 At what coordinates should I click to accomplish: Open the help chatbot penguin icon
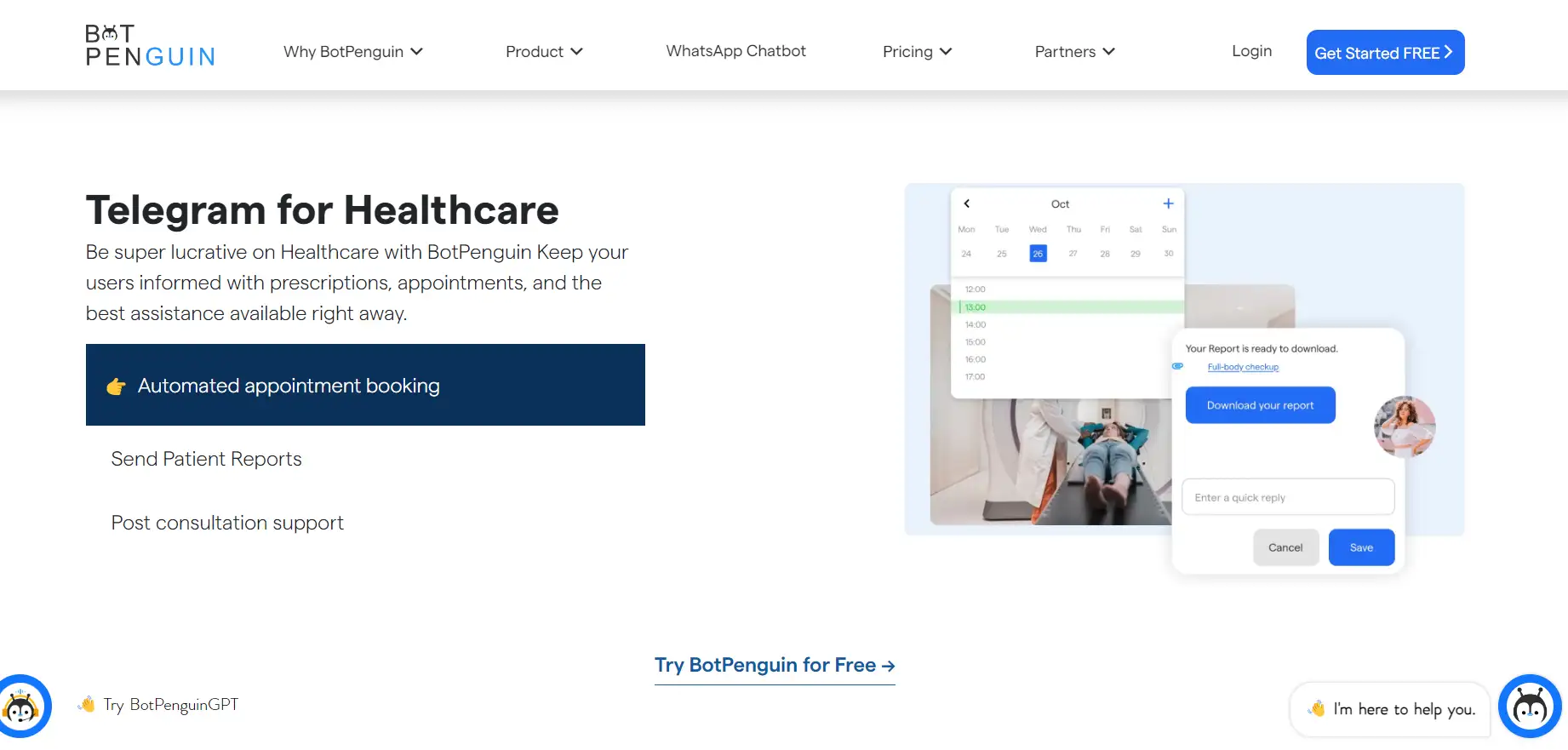point(1530,706)
